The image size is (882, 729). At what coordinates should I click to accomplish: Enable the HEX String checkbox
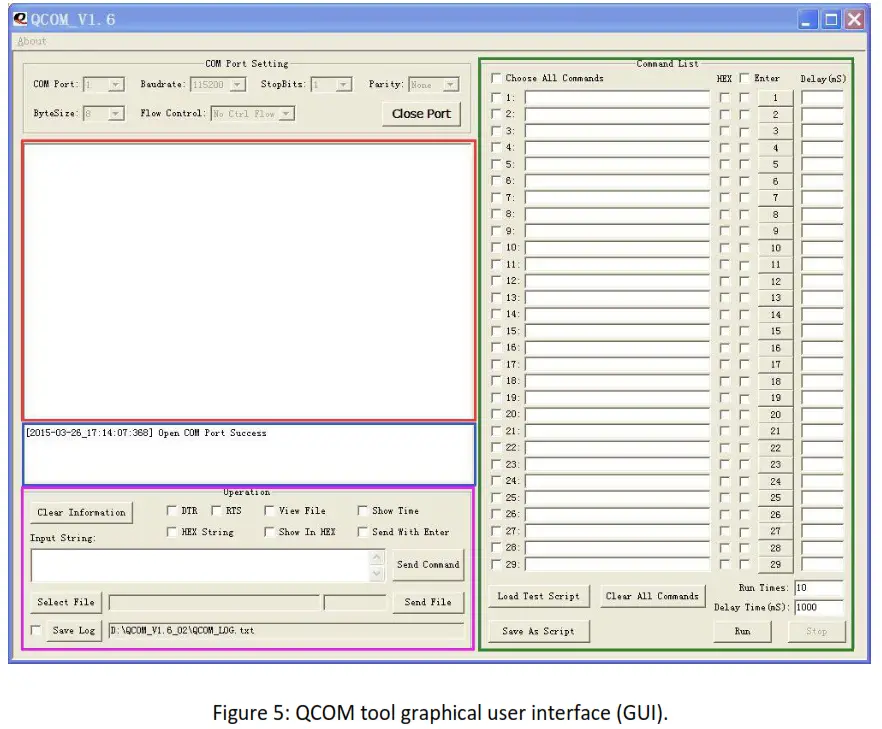click(172, 532)
